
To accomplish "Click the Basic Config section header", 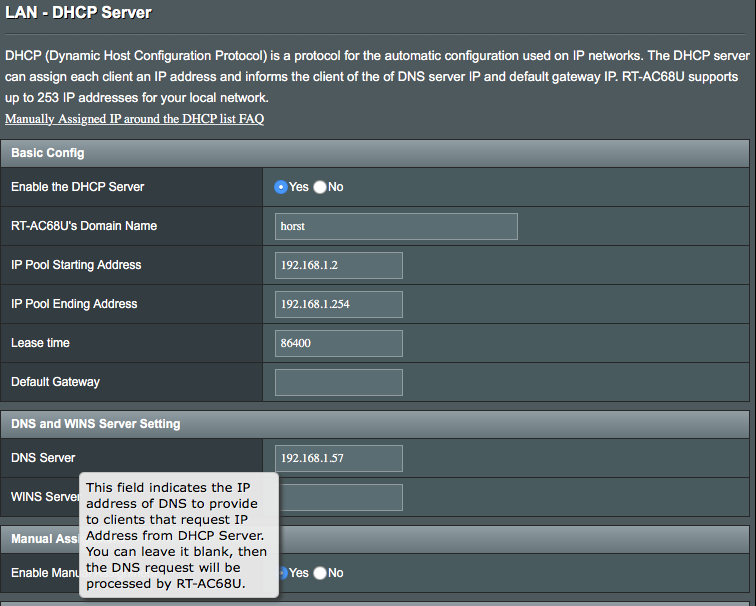I will pos(48,153).
